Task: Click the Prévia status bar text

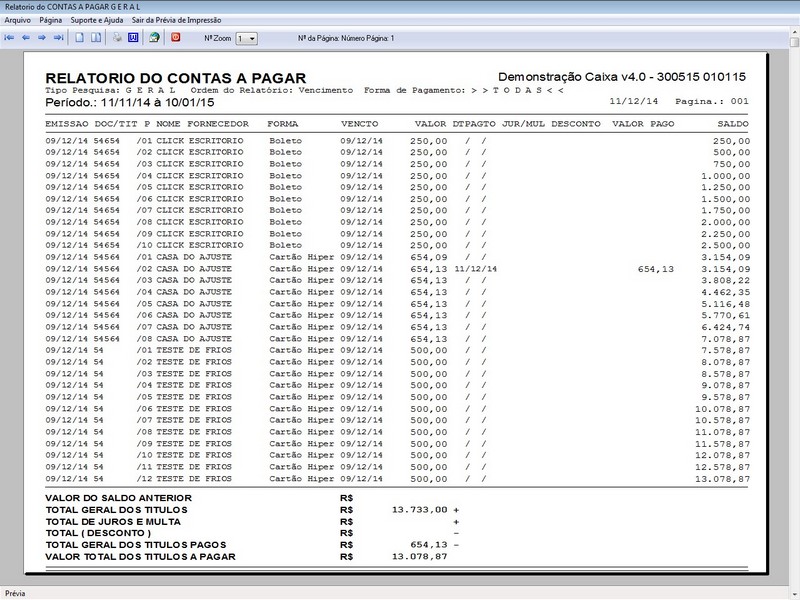Action: coord(15,593)
